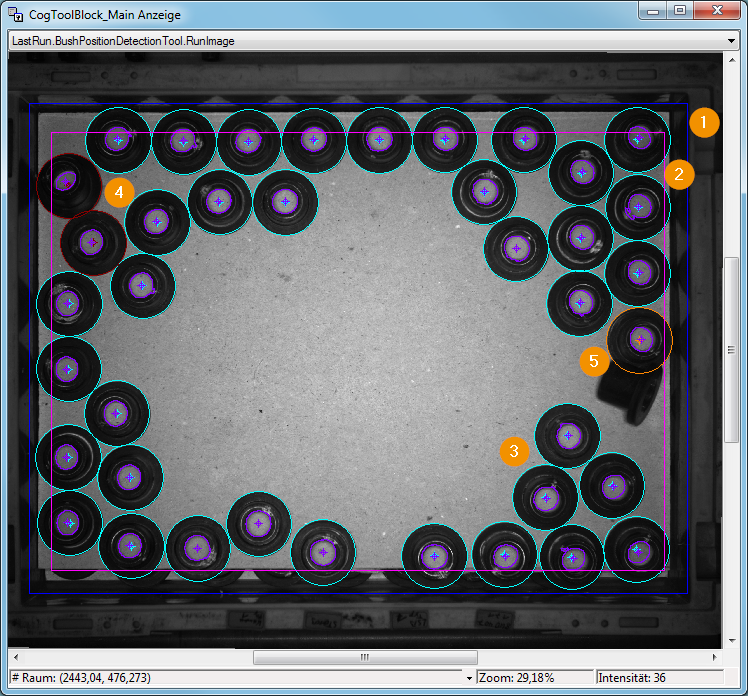
Task: Click the horizontal scrollbar thumb
Action: pyautogui.click(x=365, y=657)
